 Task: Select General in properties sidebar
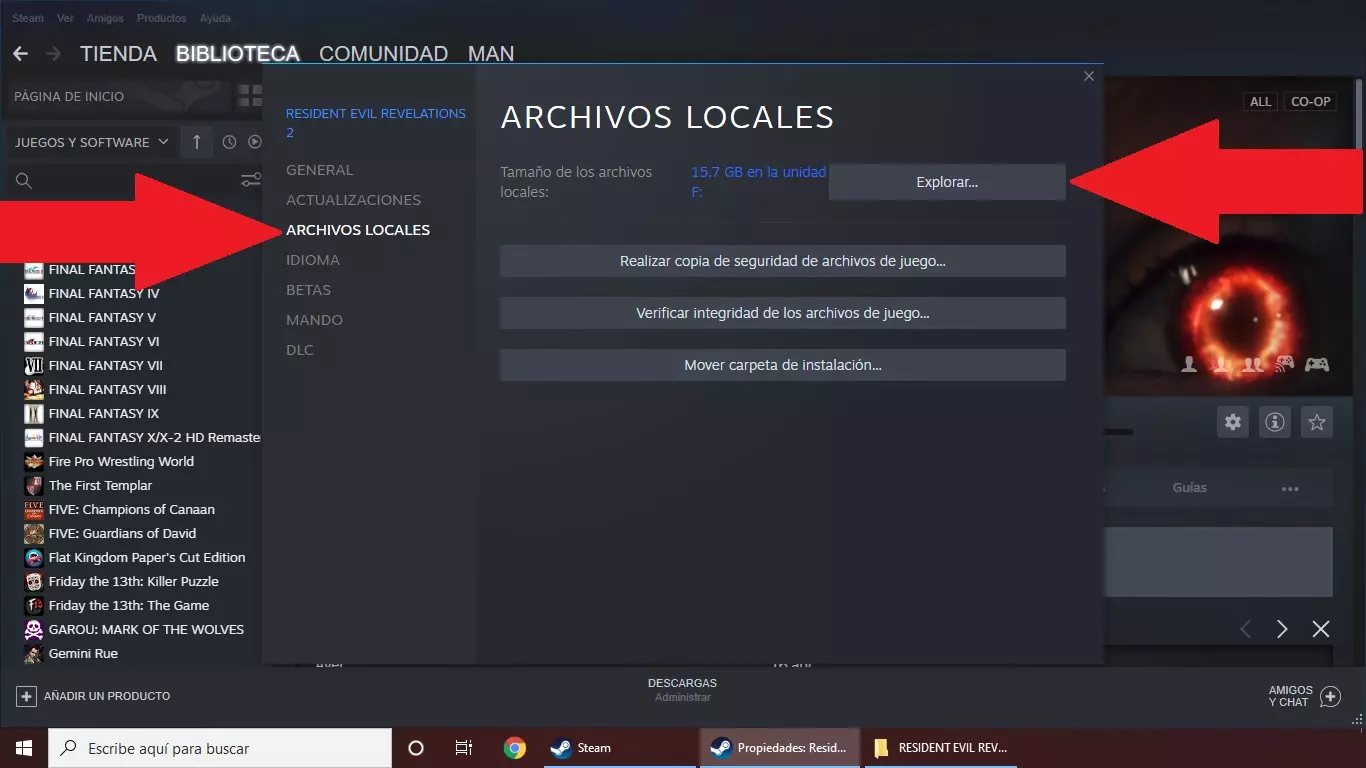coord(319,170)
